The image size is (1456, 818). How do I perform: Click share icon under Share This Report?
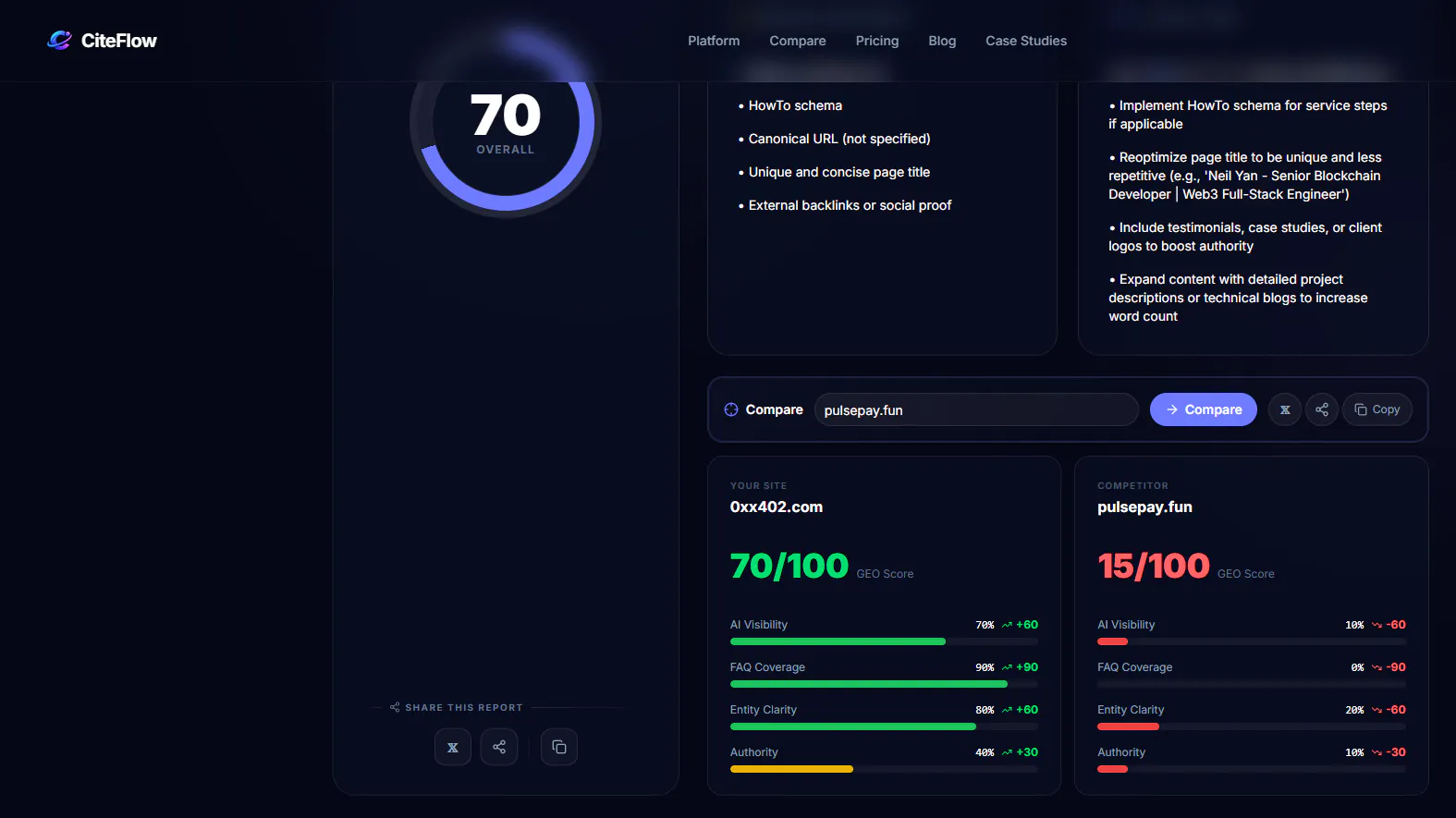499,747
